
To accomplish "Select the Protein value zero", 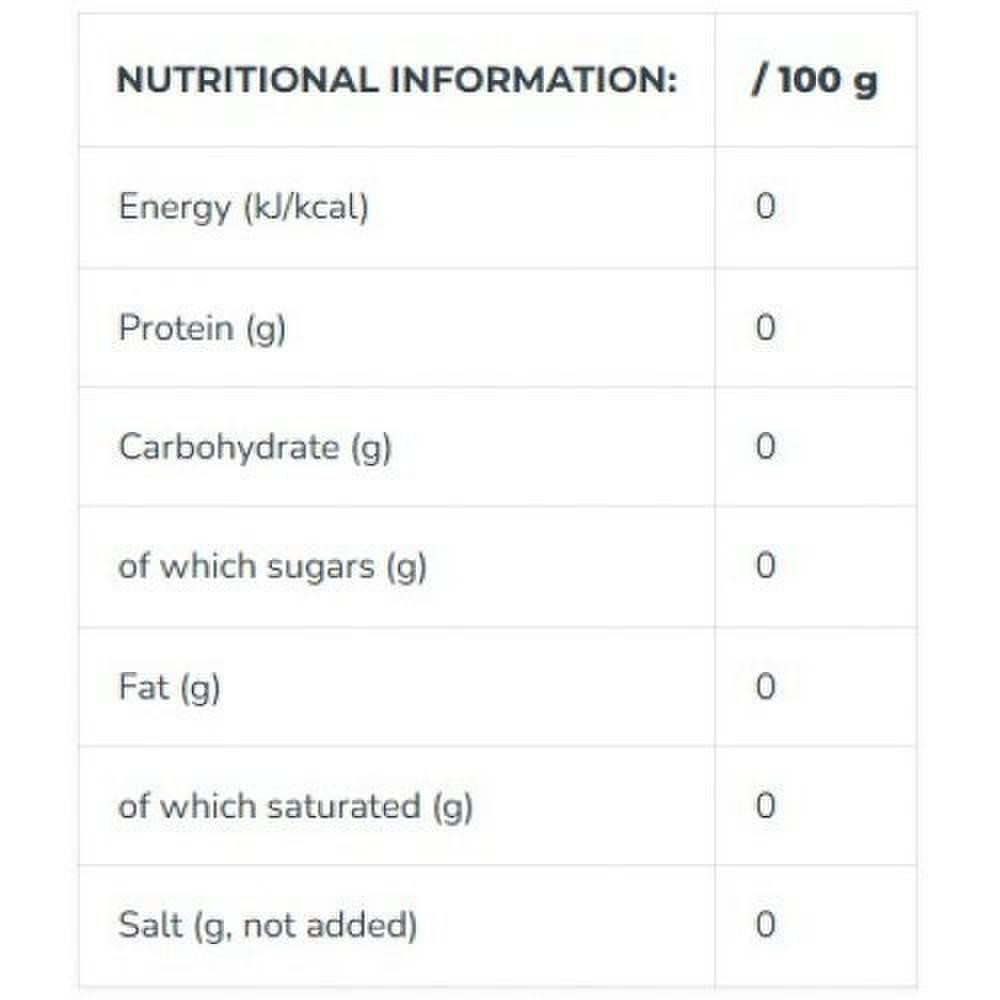I will click(765, 328).
